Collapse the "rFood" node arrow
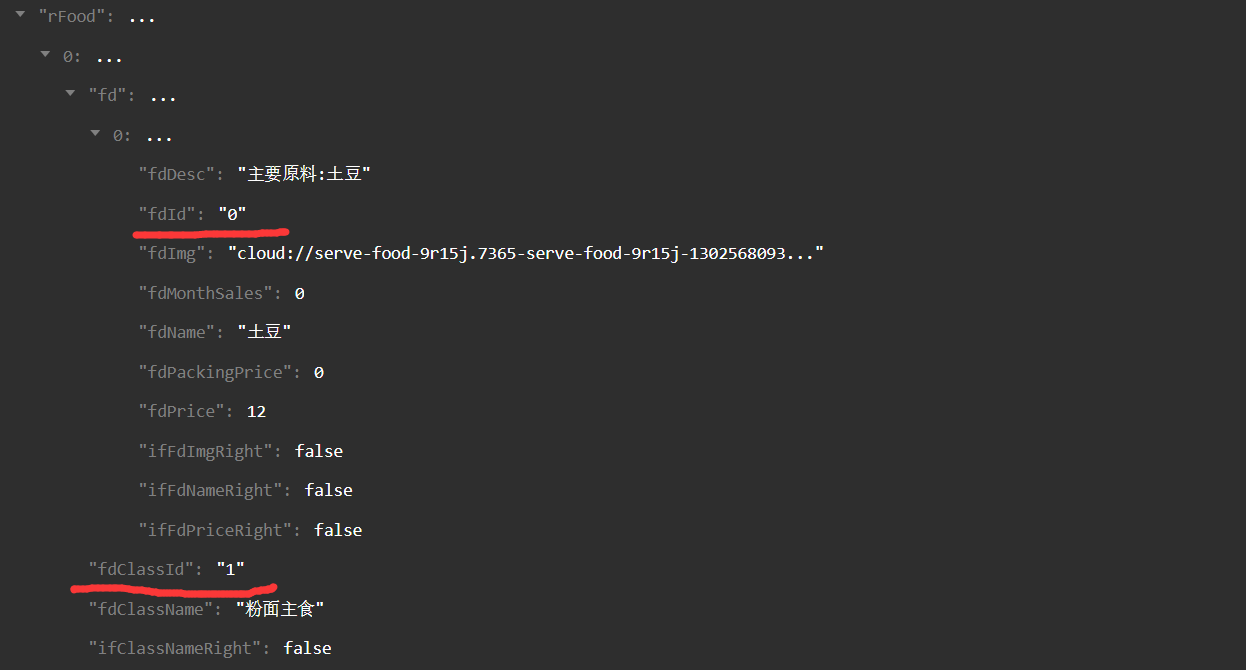 pos(20,13)
